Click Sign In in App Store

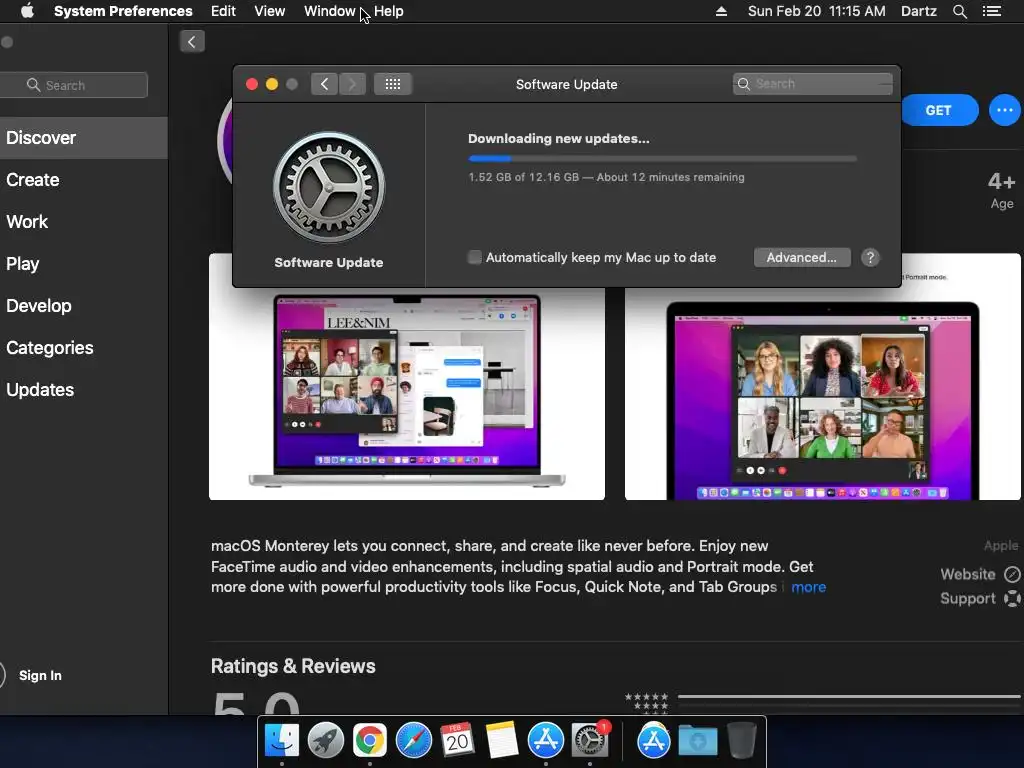[x=40, y=675]
